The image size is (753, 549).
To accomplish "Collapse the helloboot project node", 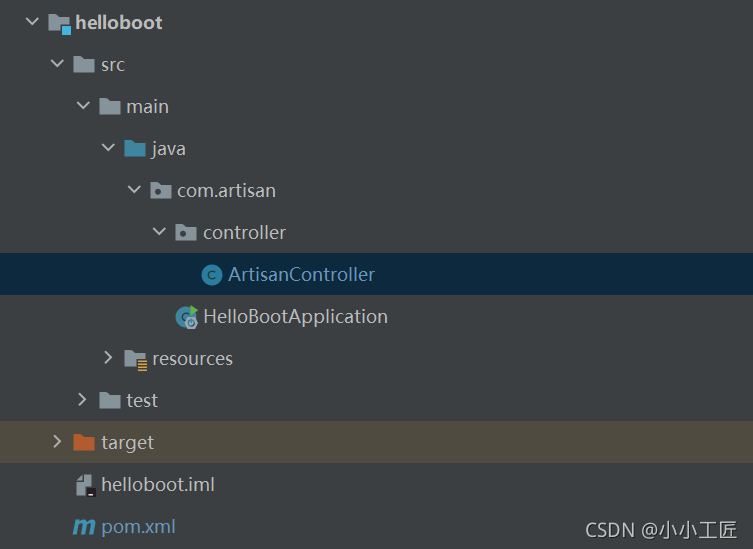I will tap(32, 22).
